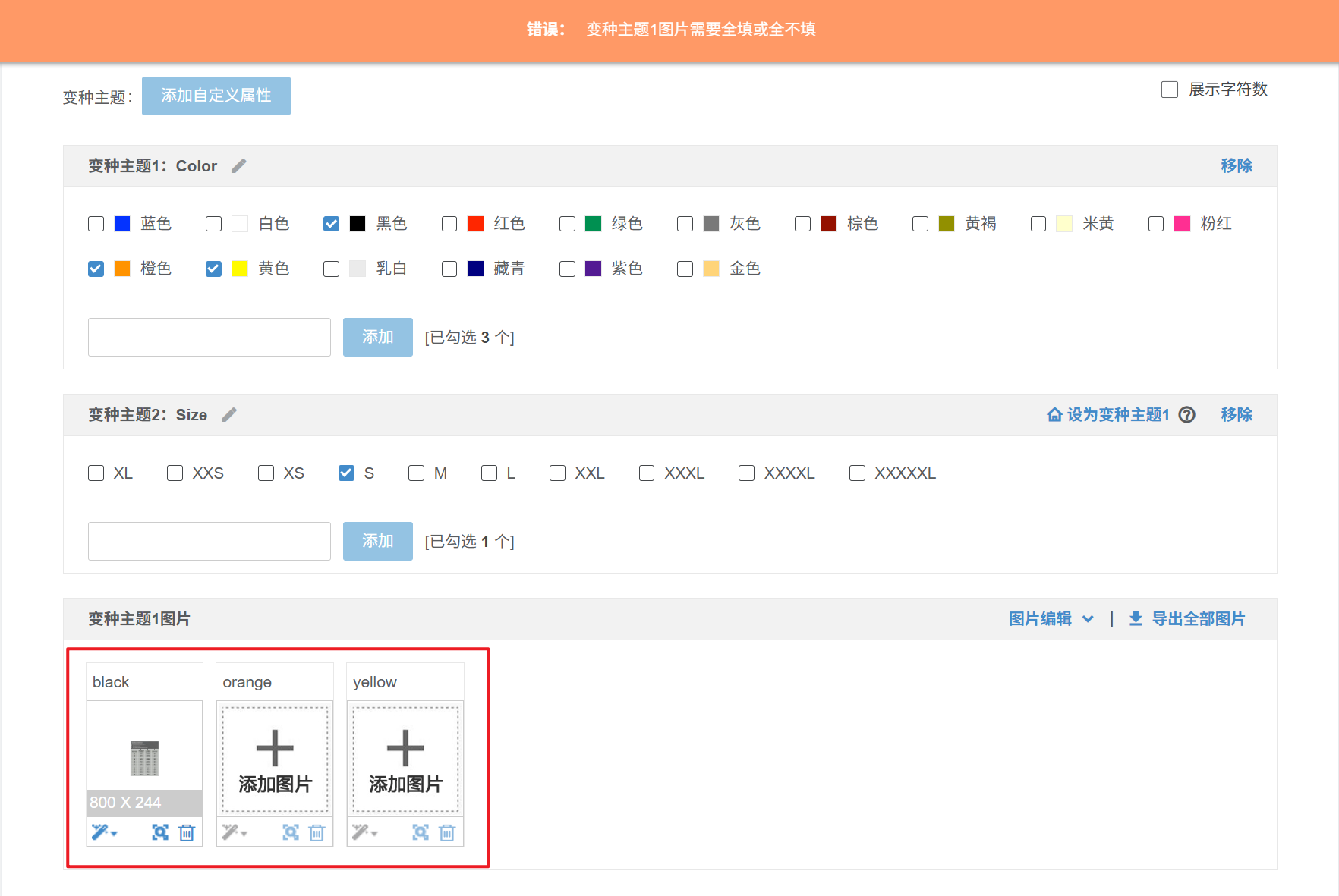
Task: Click the export all images download icon
Action: [x=1136, y=619]
